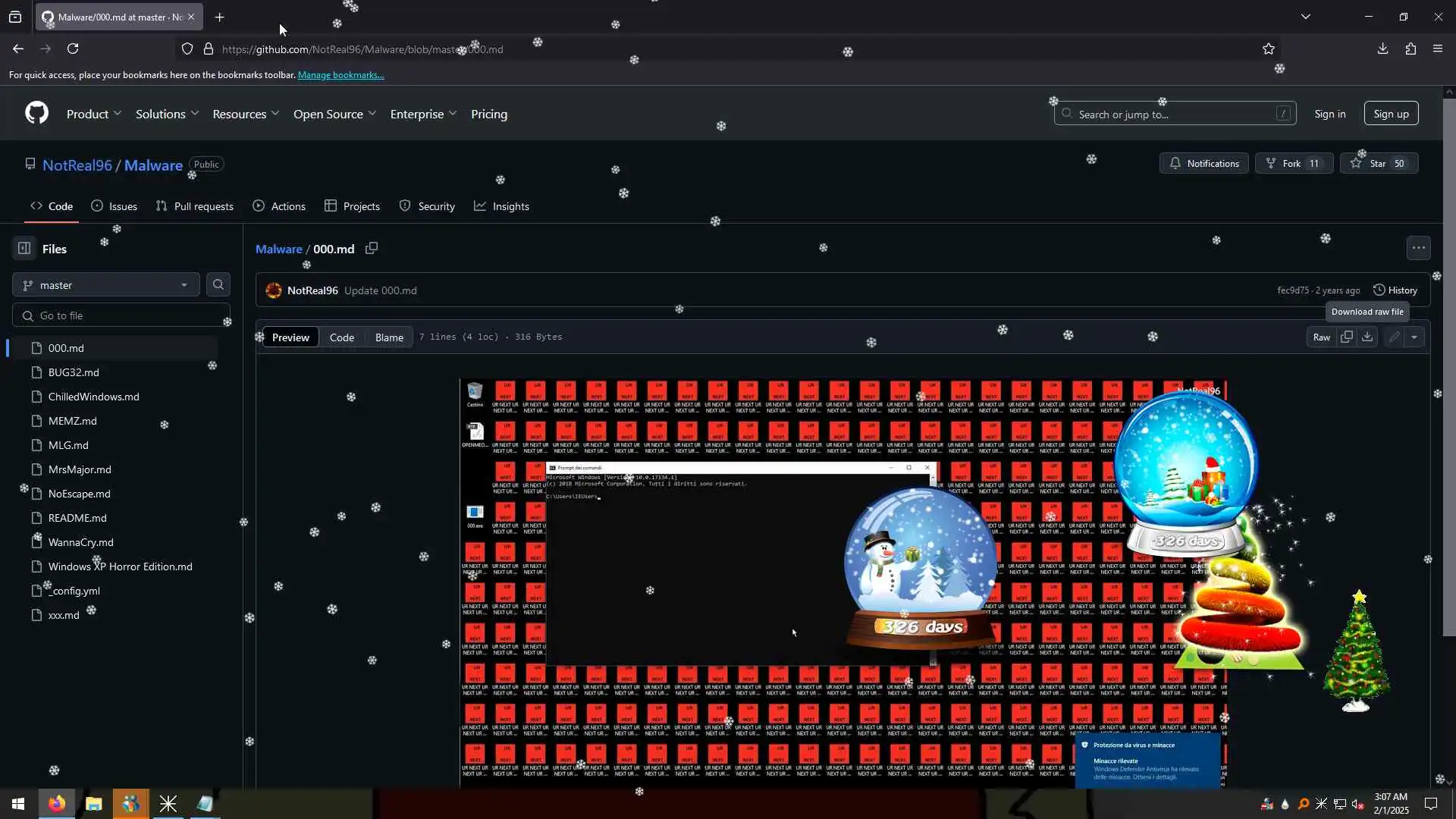The height and width of the screenshot is (819, 1456).
Task: Click the GitHub logo icon
Action: (x=36, y=114)
